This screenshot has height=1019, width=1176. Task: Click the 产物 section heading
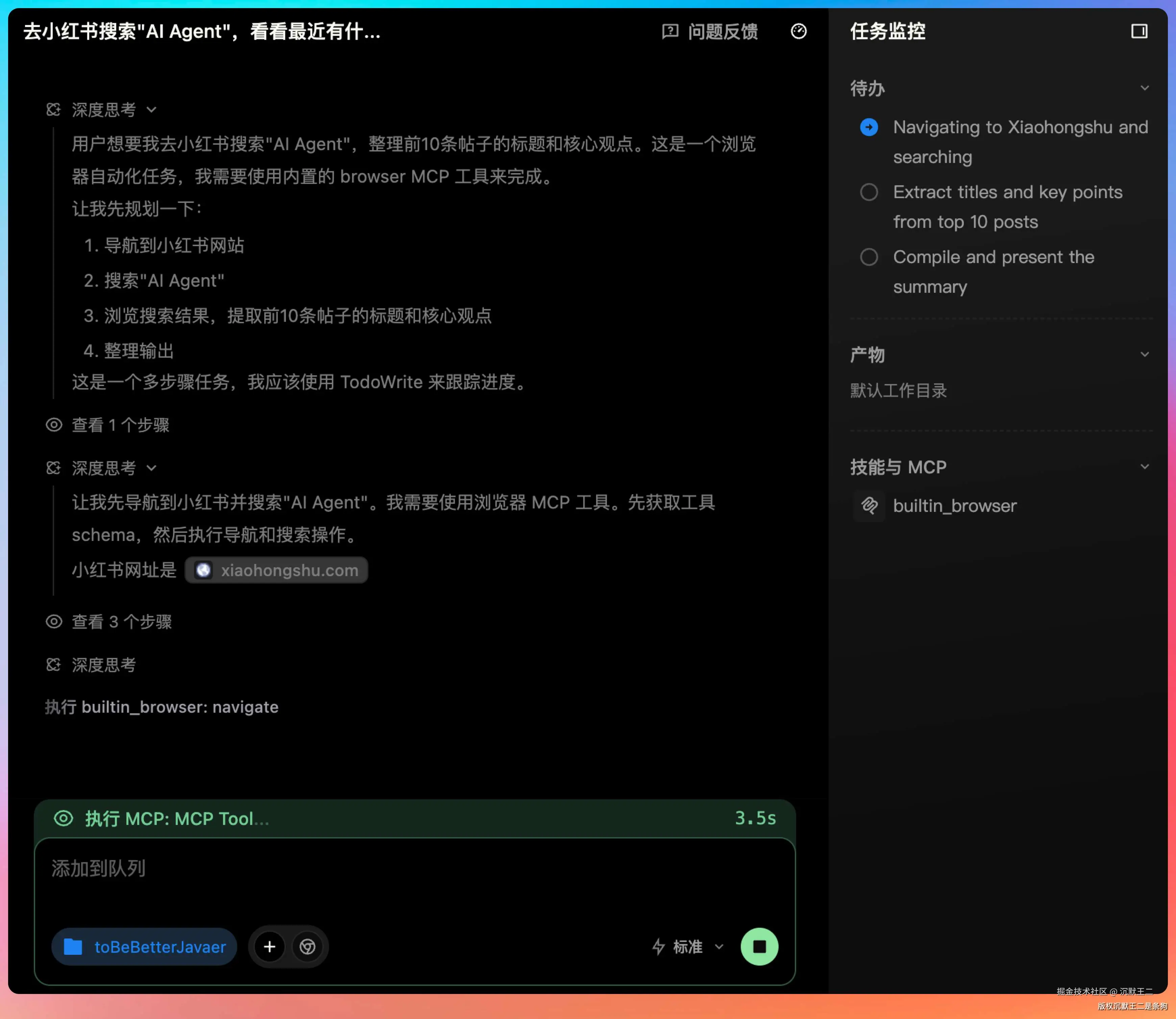867,354
